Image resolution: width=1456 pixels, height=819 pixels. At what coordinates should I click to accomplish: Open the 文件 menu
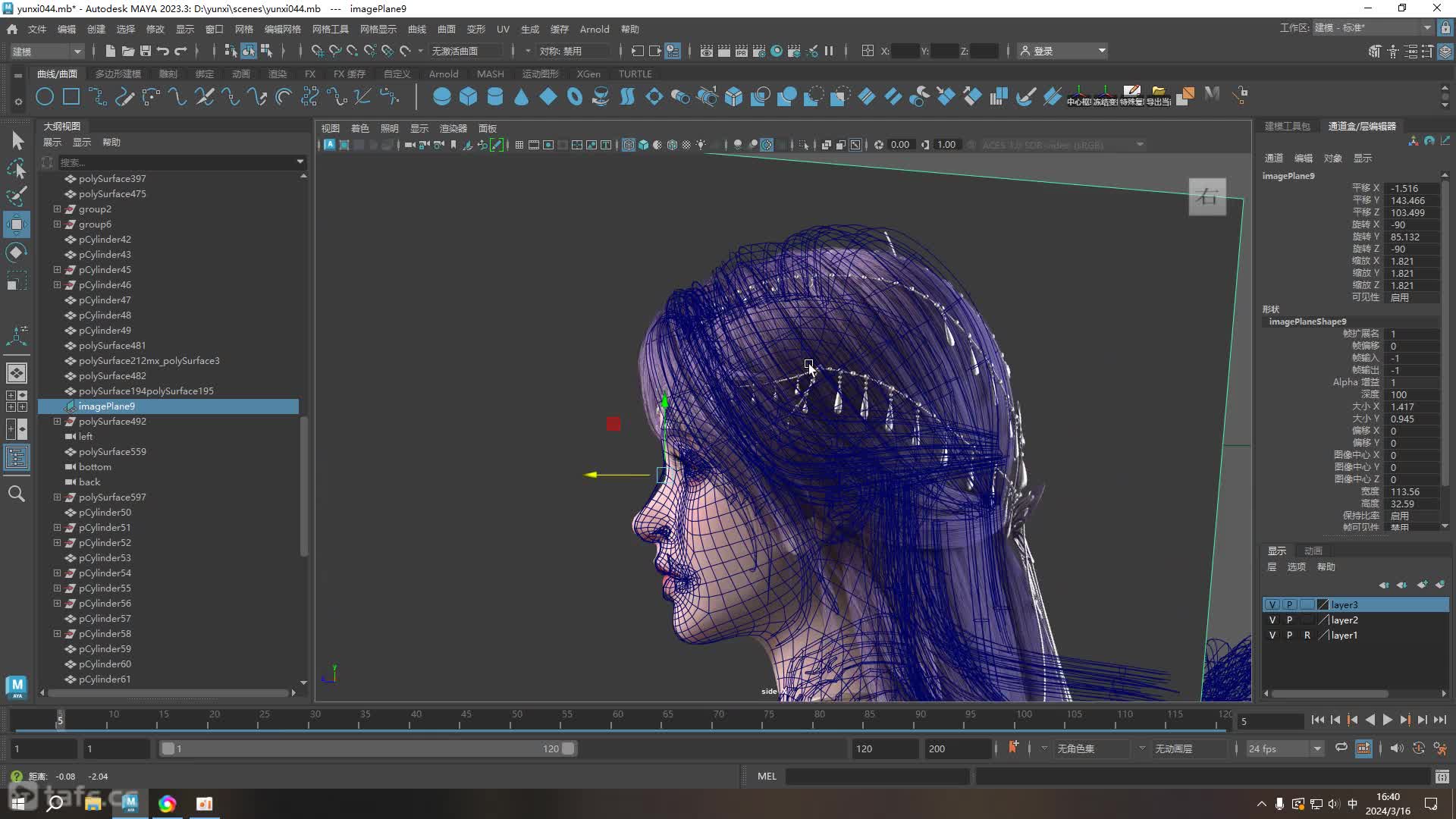click(x=37, y=29)
